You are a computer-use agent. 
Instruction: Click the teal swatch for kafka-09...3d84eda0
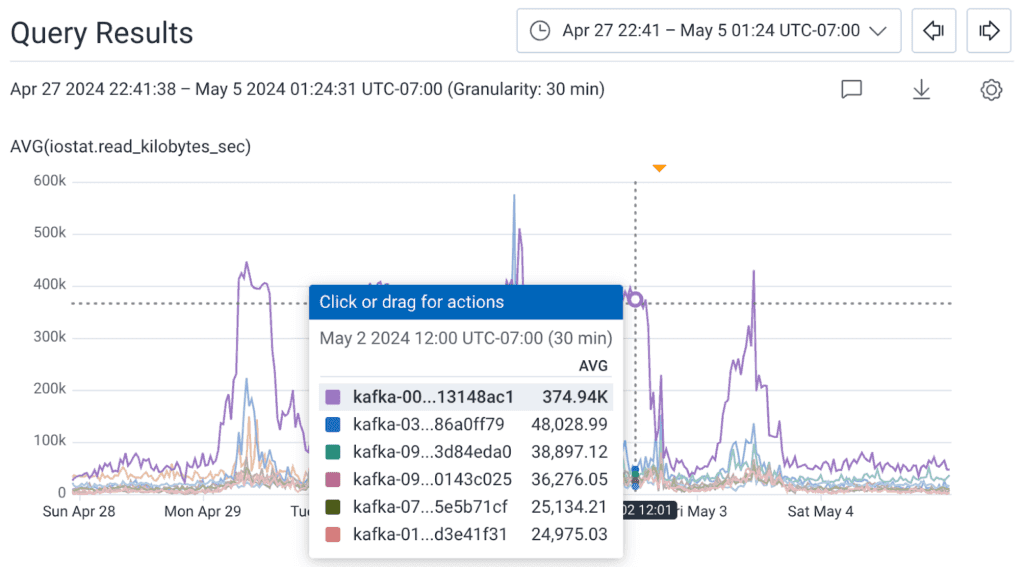pyautogui.click(x=333, y=451)
